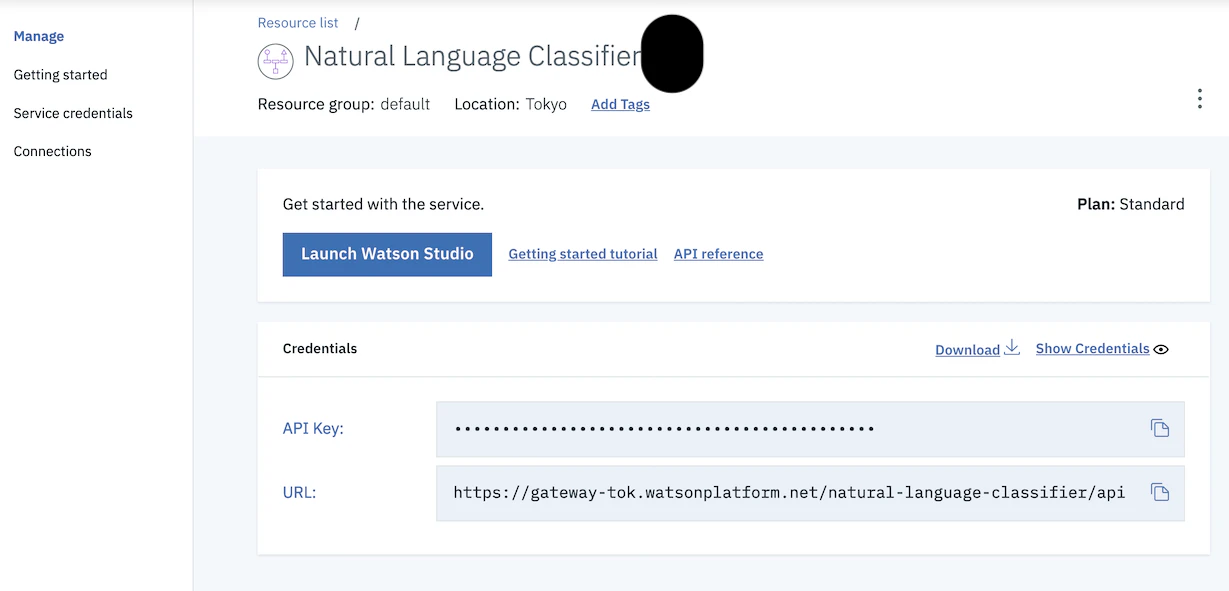The width and height of the screenshot is (1229, 591).
Task: Click the Download credentials link
Action: [967, 349]
